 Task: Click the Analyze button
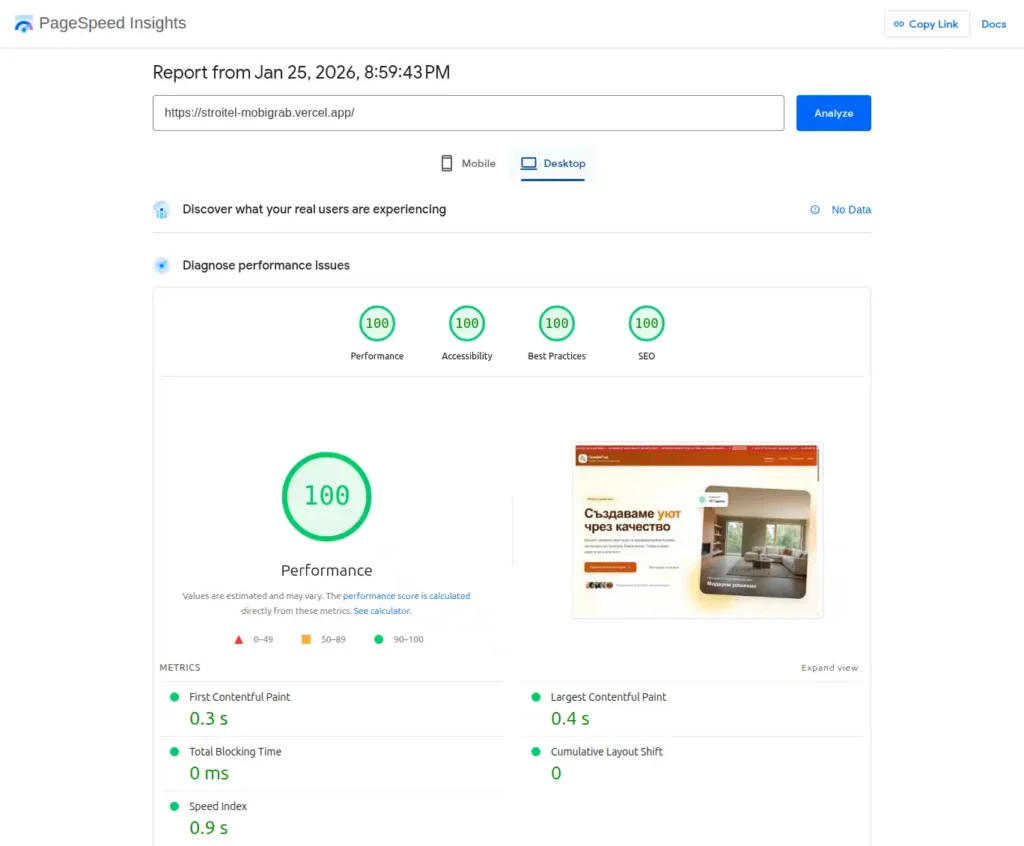(833, 112)
